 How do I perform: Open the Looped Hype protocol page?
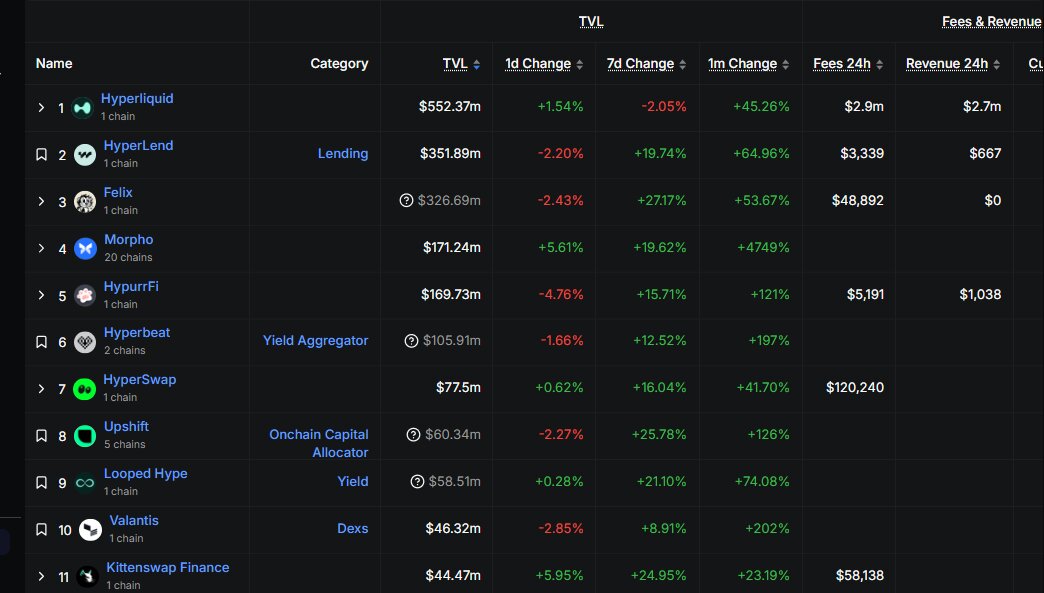pyautogui.click(x=146, y=473)
